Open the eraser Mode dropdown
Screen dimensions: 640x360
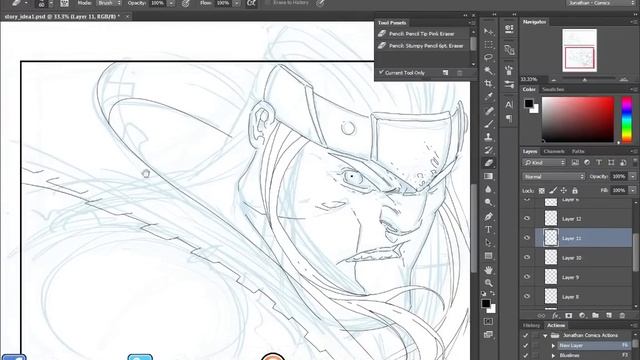109,3
